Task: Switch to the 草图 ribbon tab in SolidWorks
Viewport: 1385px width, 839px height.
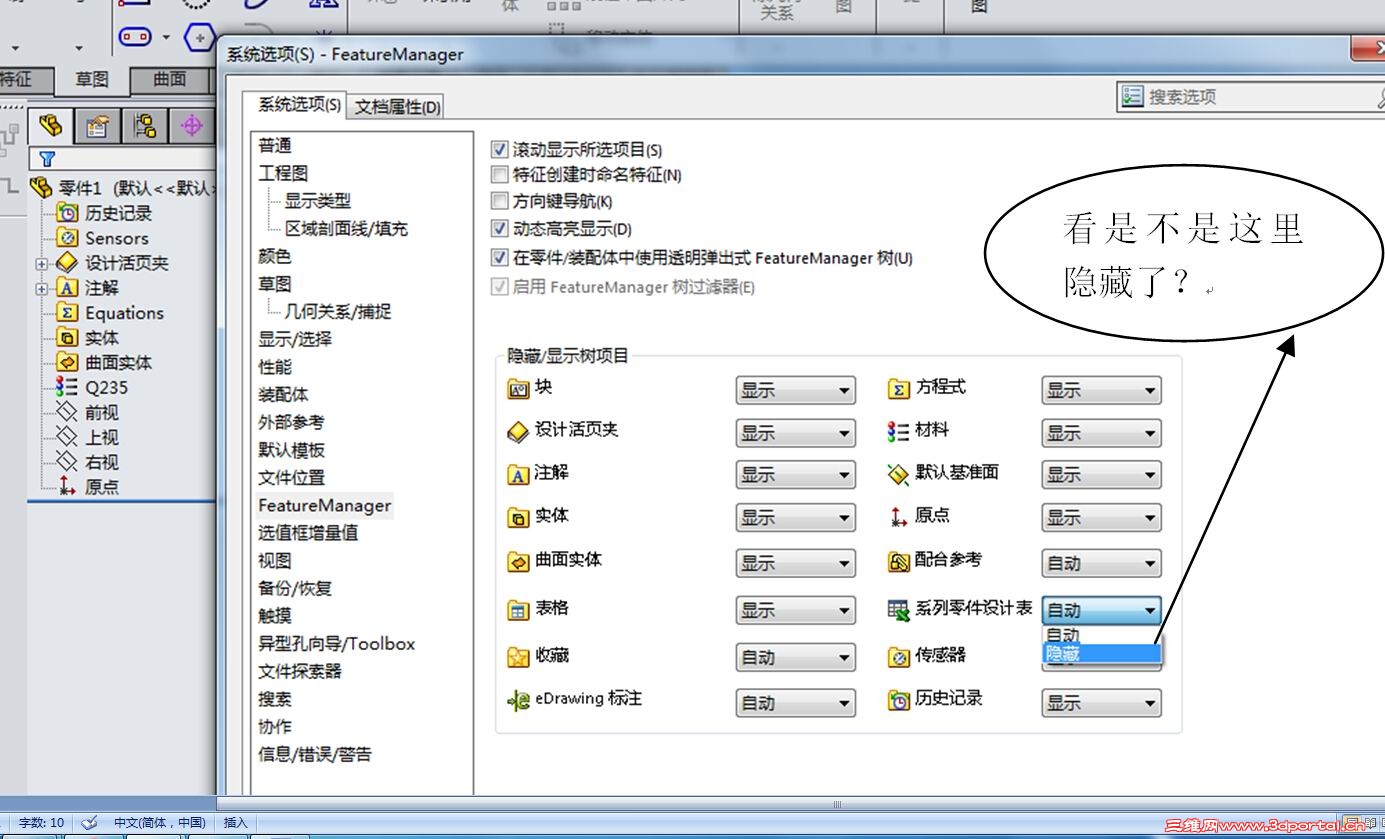Action: (x=92, y=79)
